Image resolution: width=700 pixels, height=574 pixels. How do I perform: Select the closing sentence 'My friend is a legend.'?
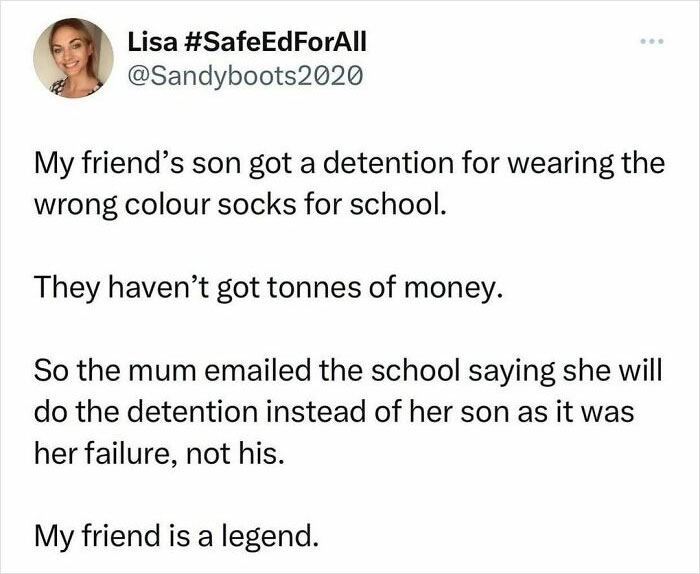[x=177, y=537]
